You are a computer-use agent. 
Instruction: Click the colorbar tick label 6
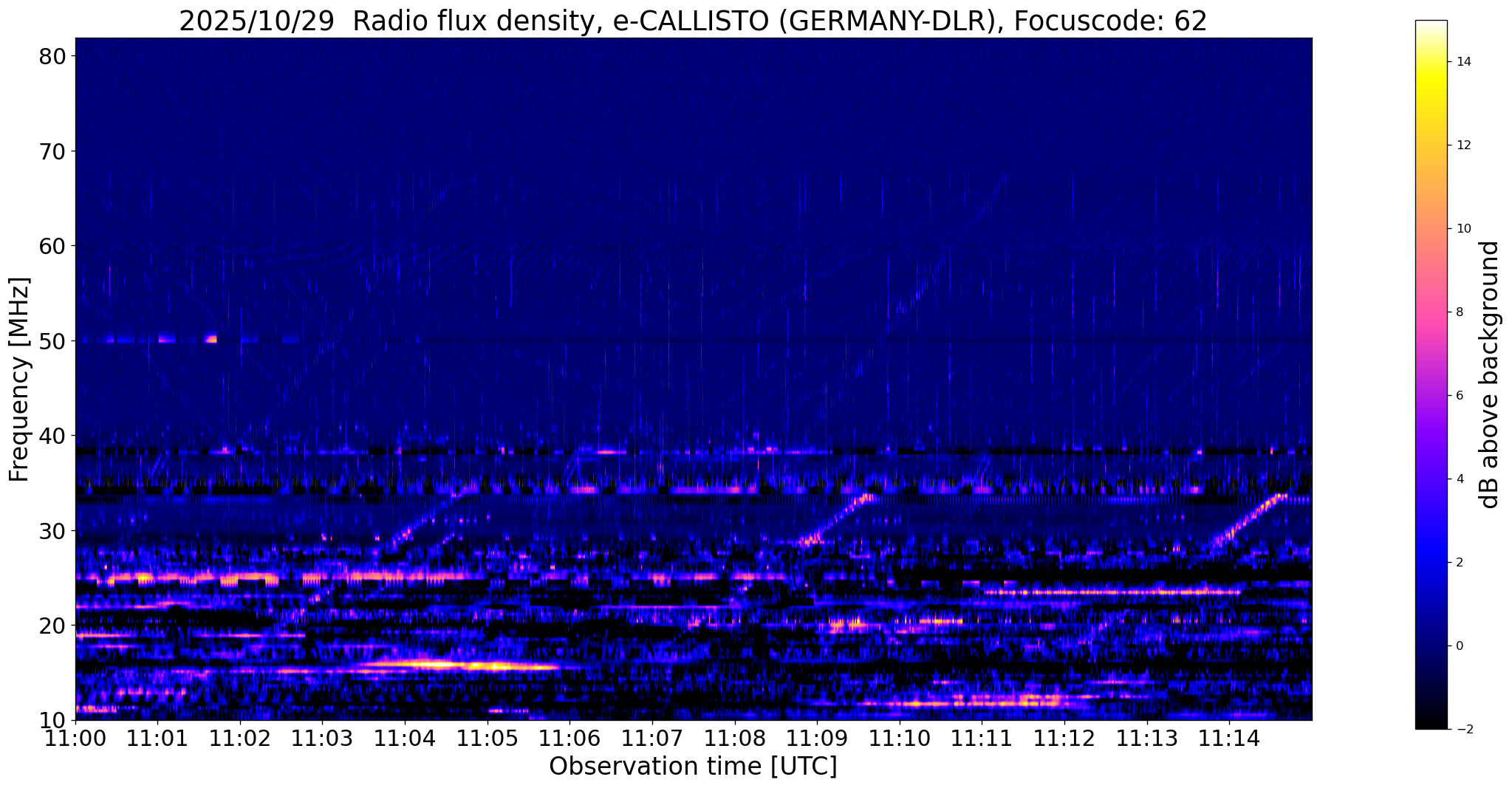pyautogui.click(x=1460, y=396)
